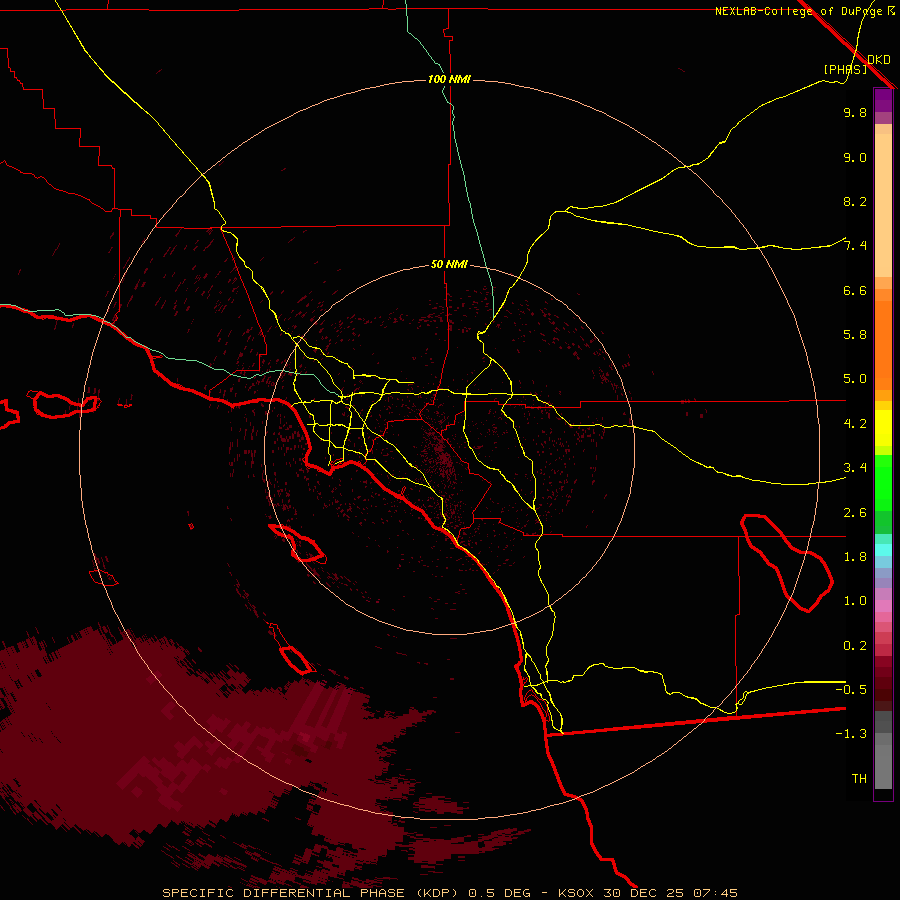Click the 4.2 scale value
The image size is (900, 900).
[x=855, y=424]
